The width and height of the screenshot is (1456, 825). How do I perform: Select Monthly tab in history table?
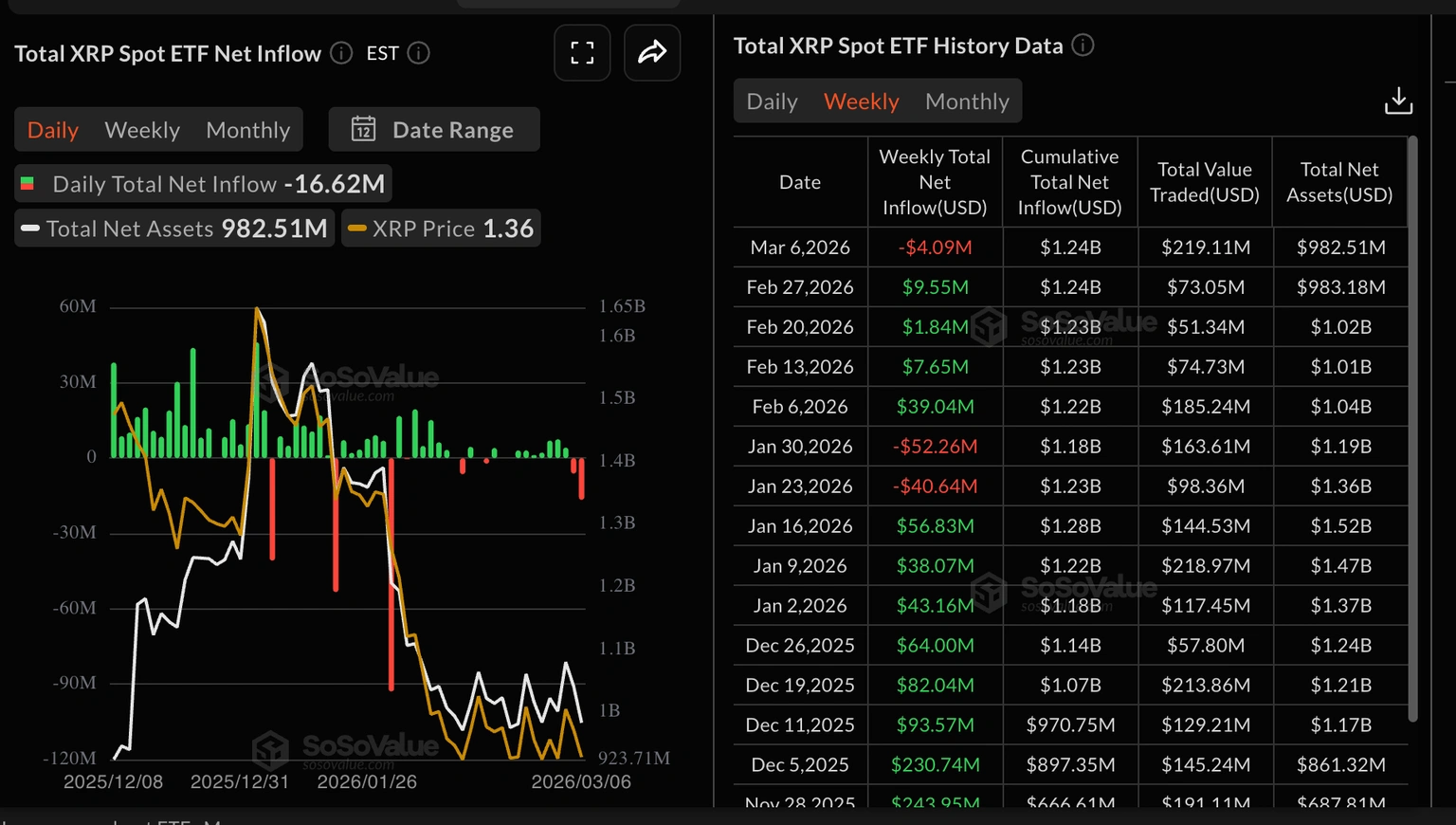pyautogui.click(x=967, y=101)
